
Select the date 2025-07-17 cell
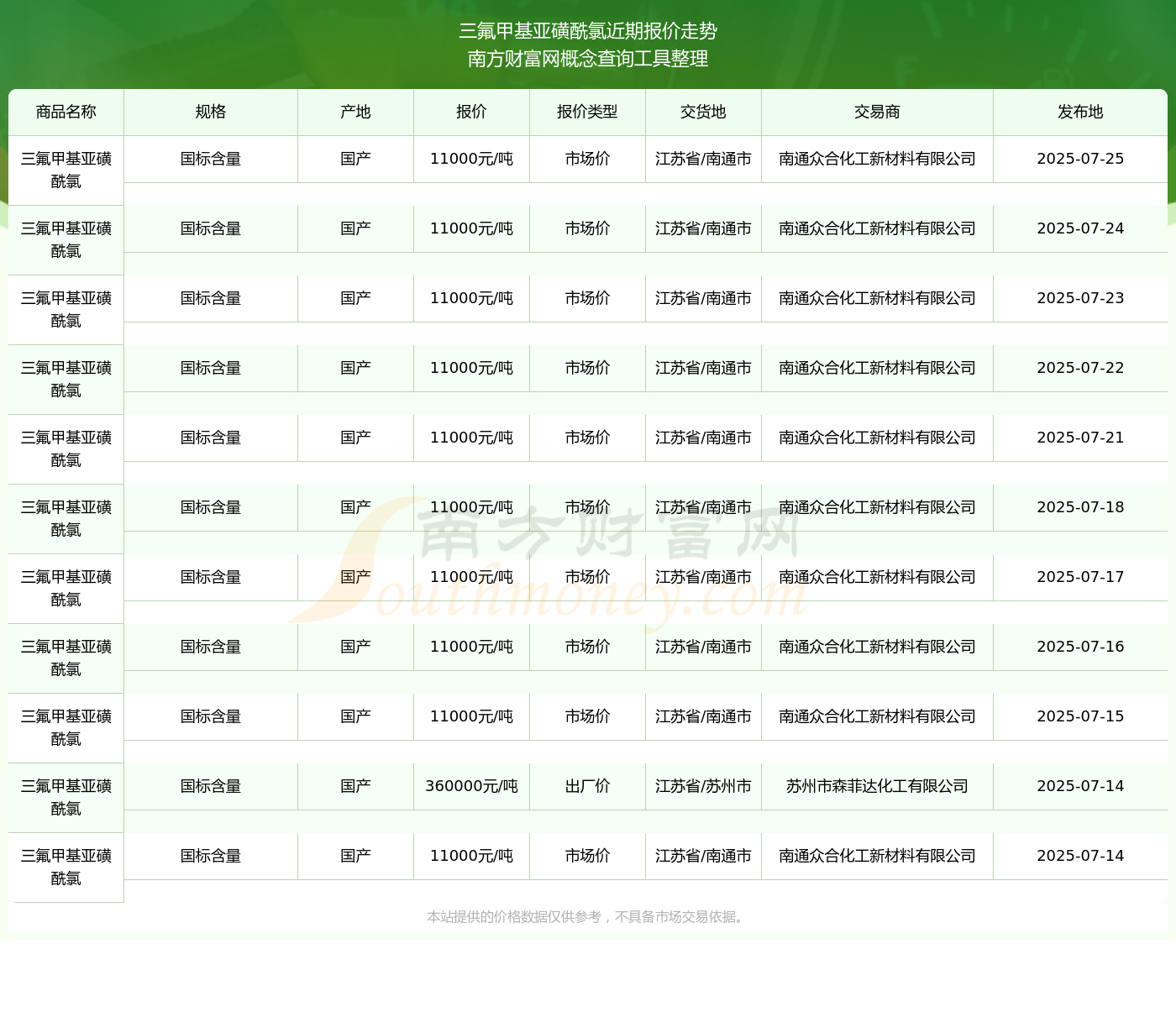(1081, 577)
